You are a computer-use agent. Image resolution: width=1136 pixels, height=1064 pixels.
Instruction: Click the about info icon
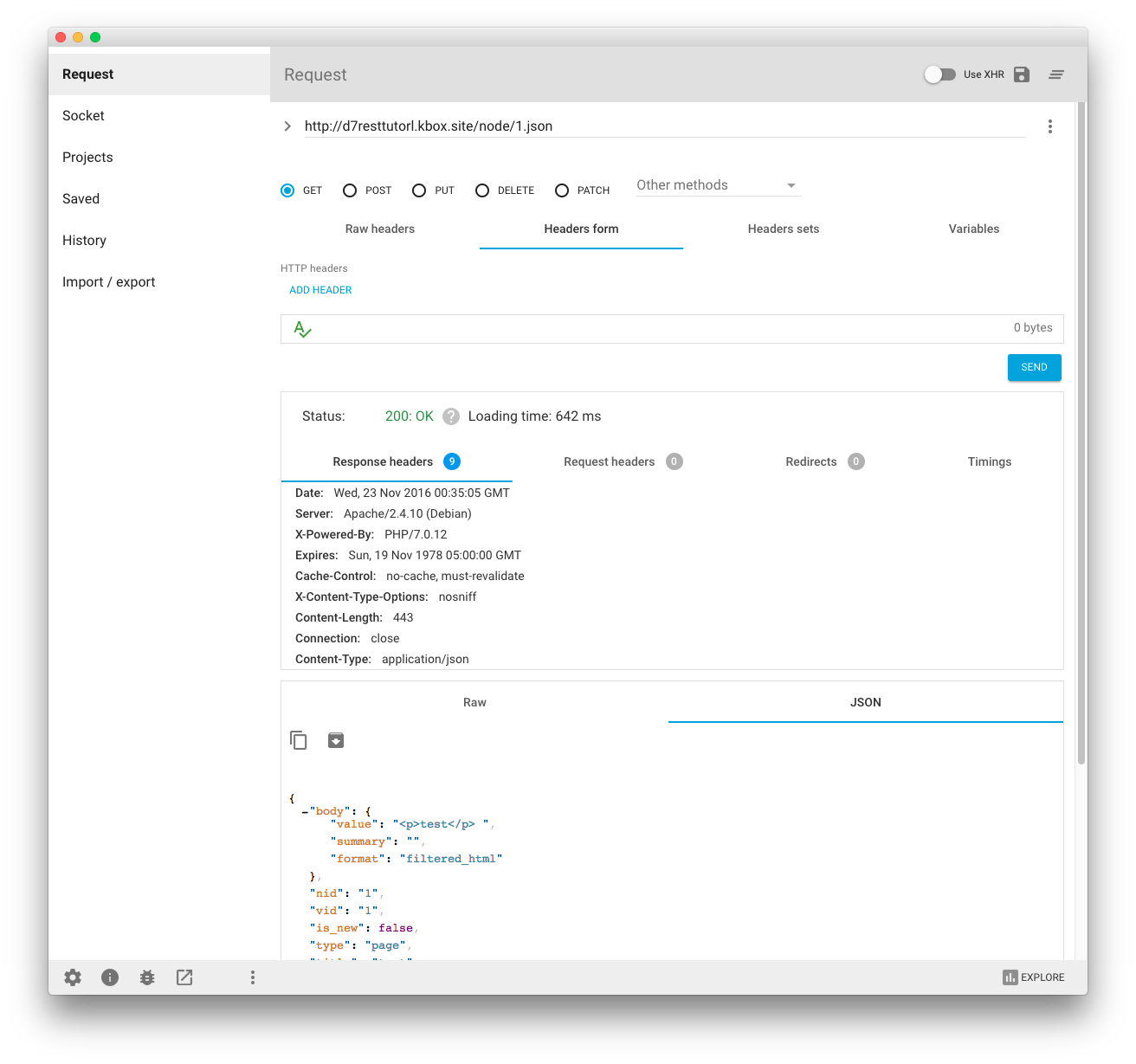tap(110, 977)
